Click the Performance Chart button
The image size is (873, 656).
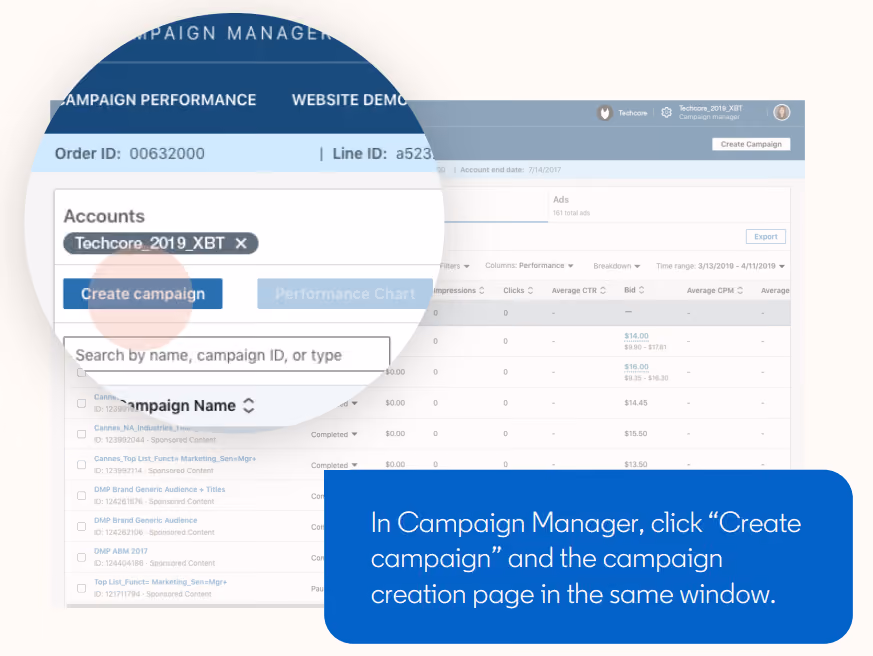[x=345, y=293]
